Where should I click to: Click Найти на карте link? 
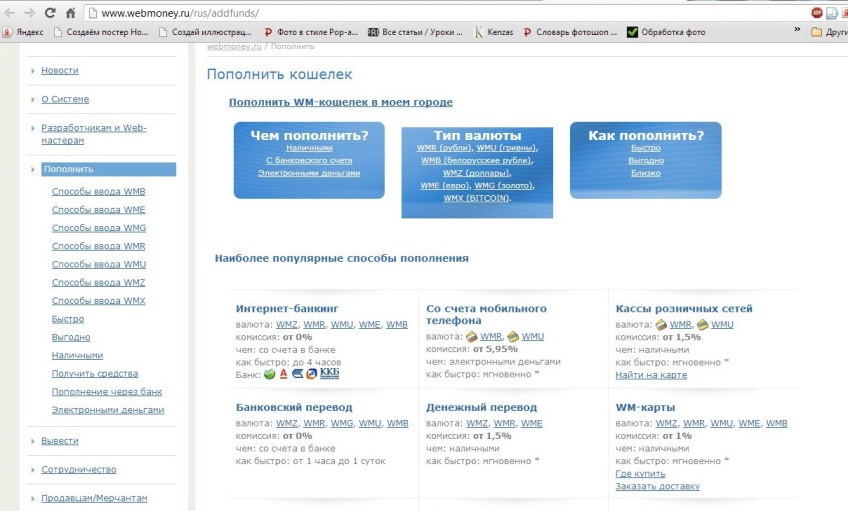click(x=651, y=375)
